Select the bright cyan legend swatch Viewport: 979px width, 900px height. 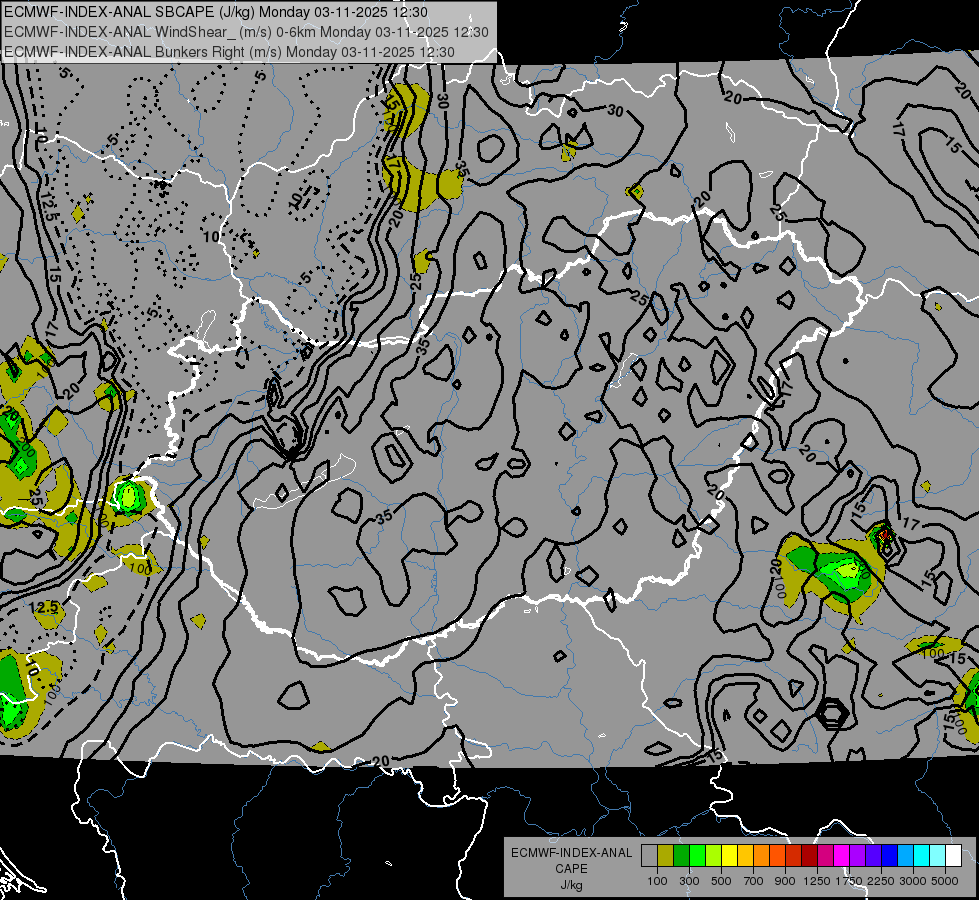(922, 856)
